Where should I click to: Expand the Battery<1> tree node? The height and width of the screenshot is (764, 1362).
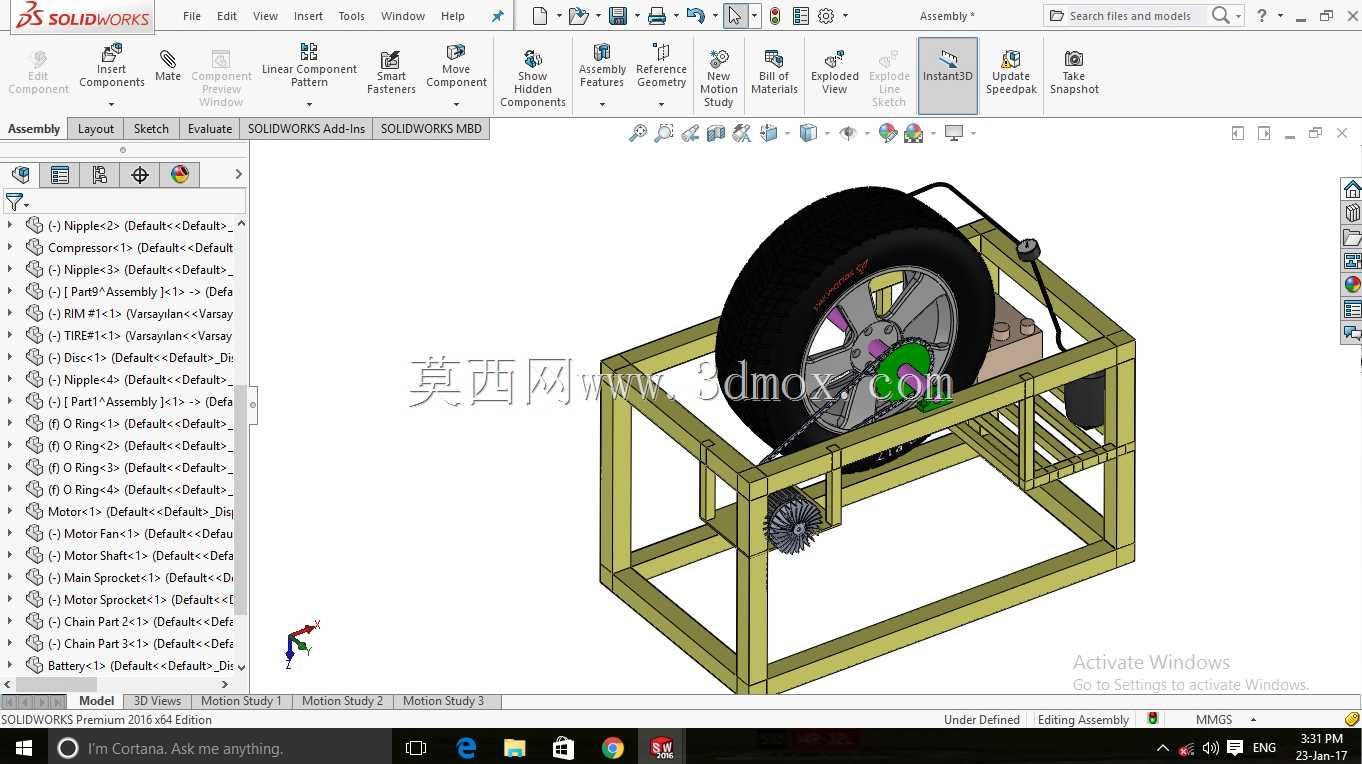tap(10, 665)
